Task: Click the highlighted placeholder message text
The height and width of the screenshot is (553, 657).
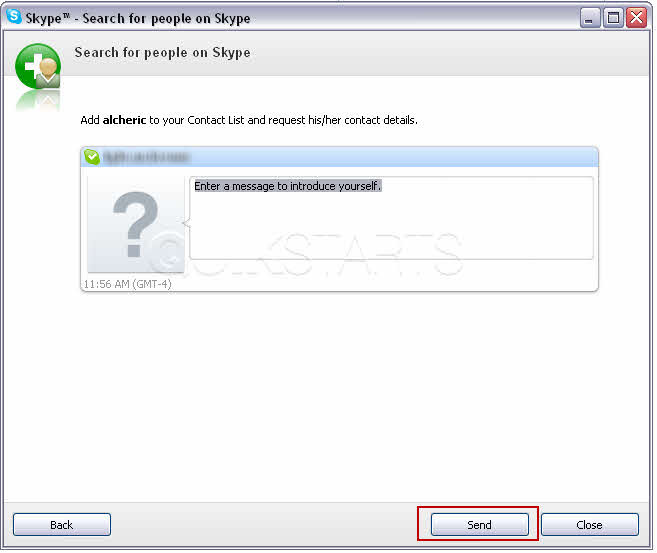Action: [287, 186]
